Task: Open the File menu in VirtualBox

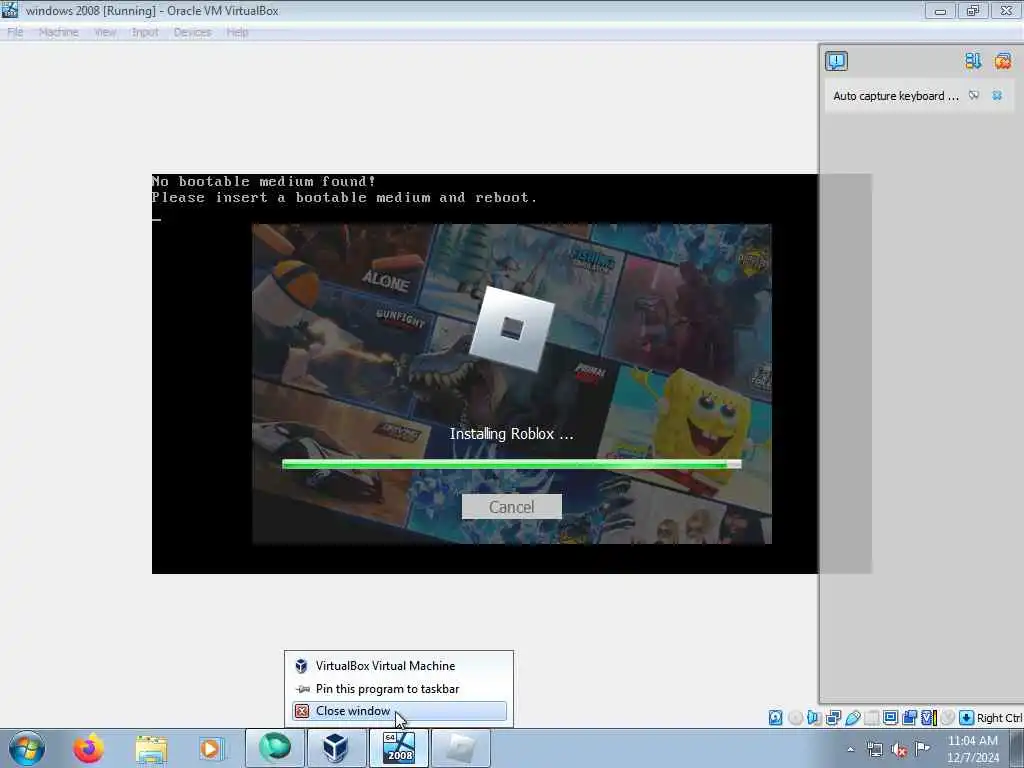Action: [15, 32]
